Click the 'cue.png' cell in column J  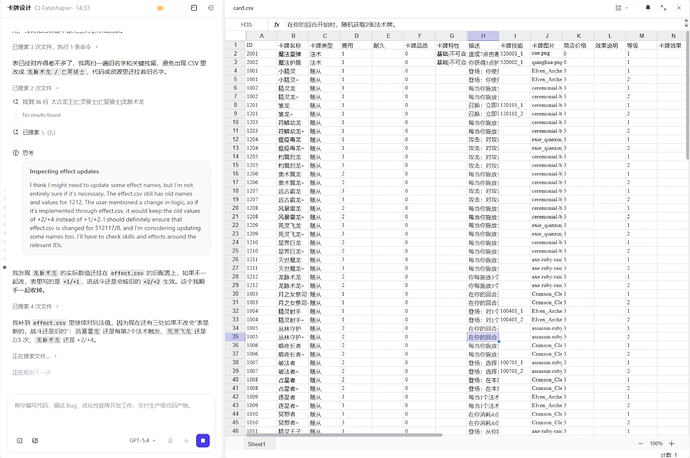coord(547,54)
